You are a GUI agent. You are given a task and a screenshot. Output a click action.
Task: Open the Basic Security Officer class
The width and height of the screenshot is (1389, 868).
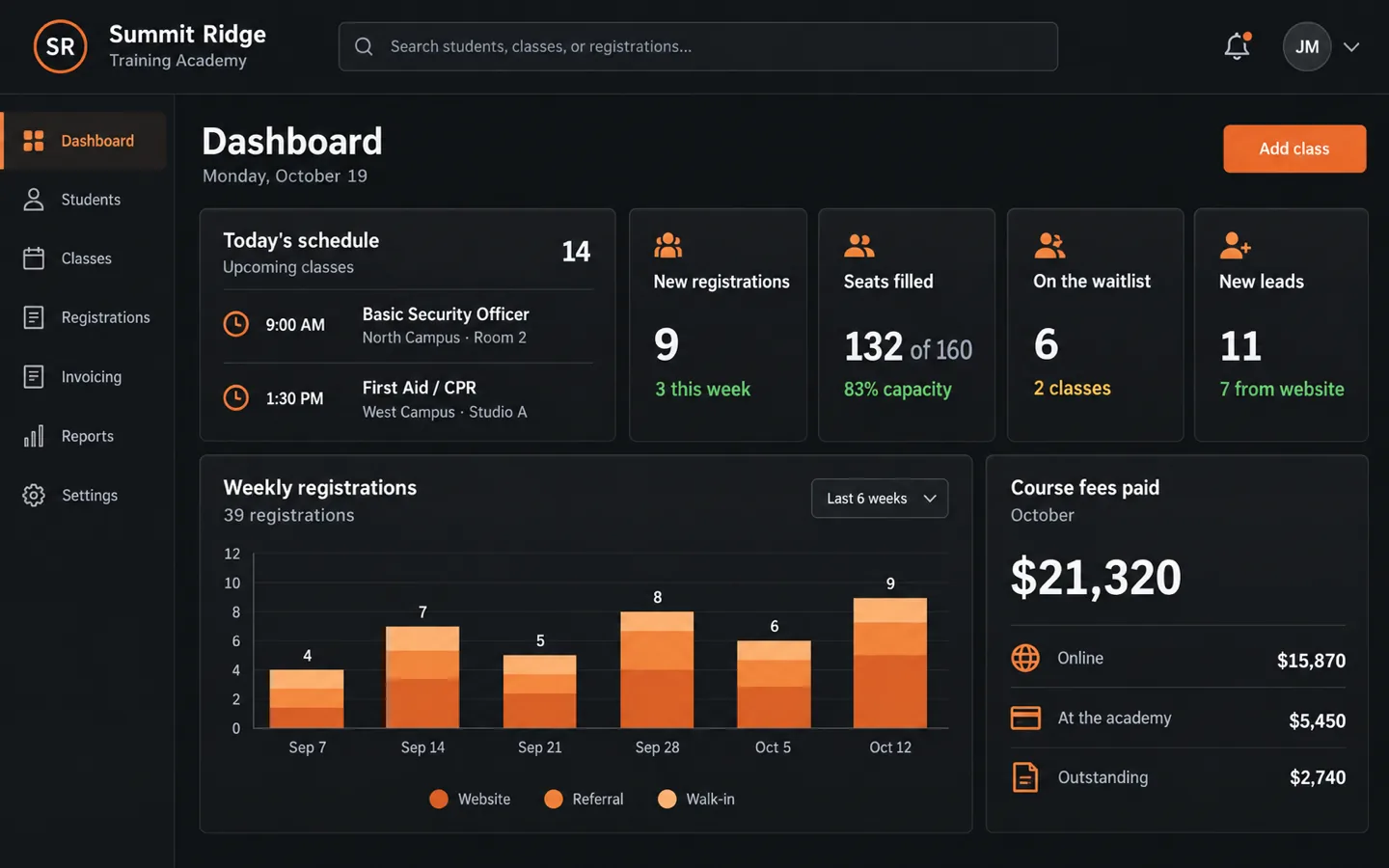click(408, 325)
